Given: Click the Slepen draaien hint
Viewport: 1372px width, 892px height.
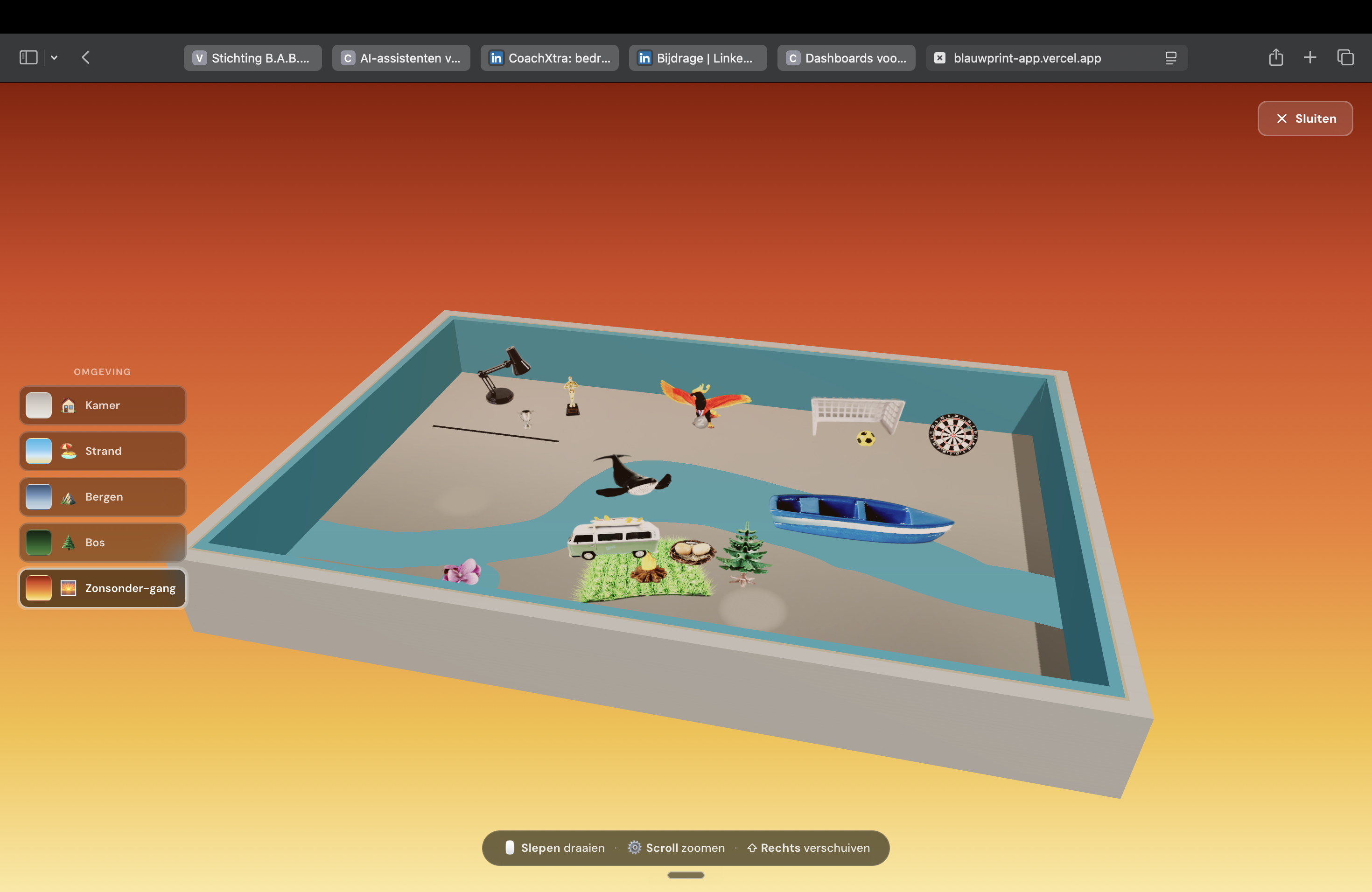Looking at the screenshot, I should (555, 848).
